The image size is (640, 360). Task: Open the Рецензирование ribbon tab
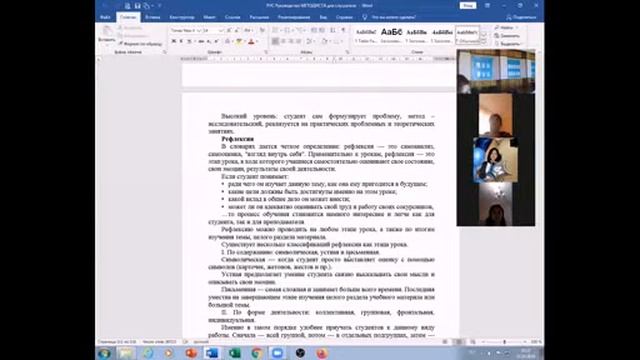coord(294,17)
